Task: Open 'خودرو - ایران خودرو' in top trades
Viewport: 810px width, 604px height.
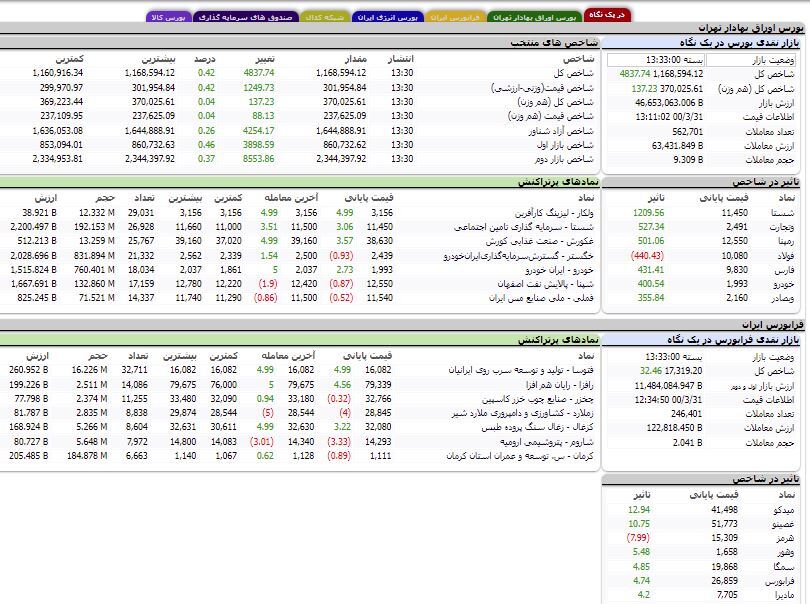Action: click(559, 270)
